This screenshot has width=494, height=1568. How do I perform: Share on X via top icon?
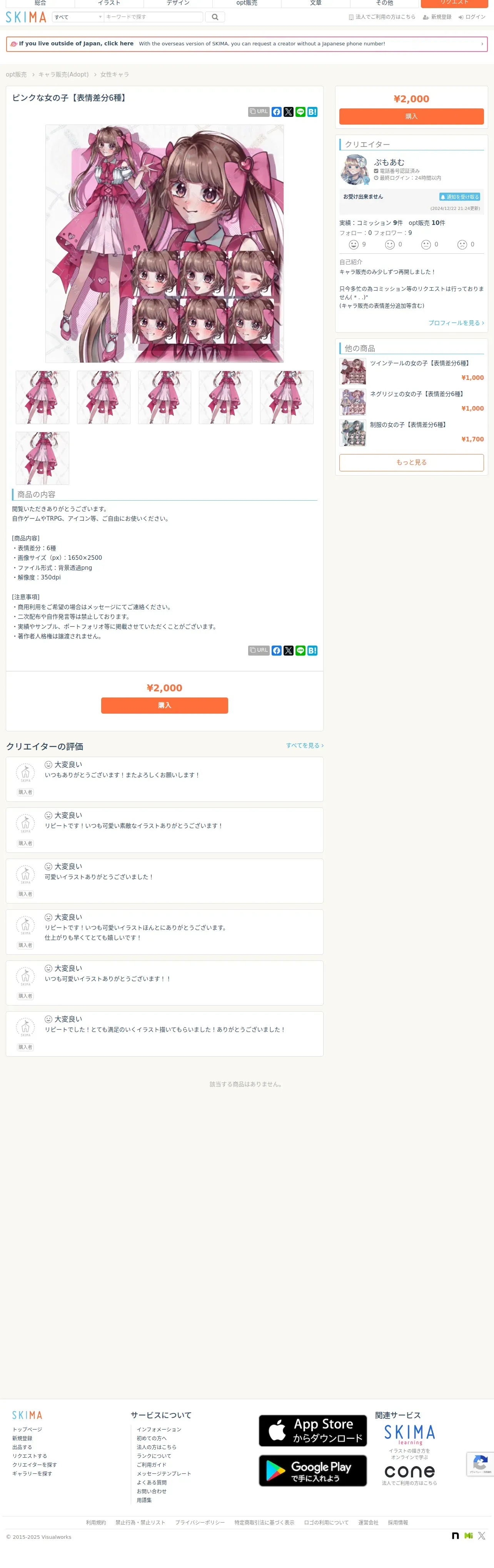tap(289, 112)
